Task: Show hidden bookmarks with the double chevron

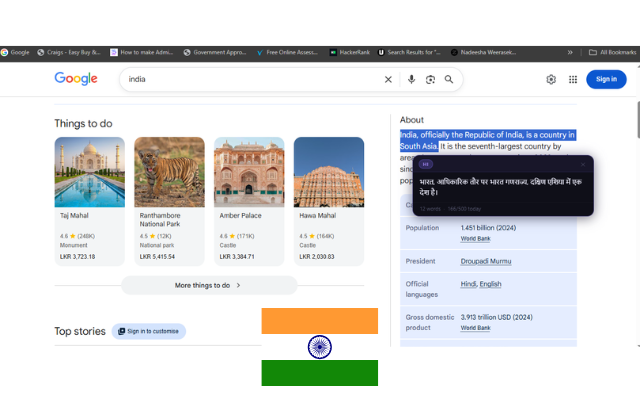Action: (570, 52)
